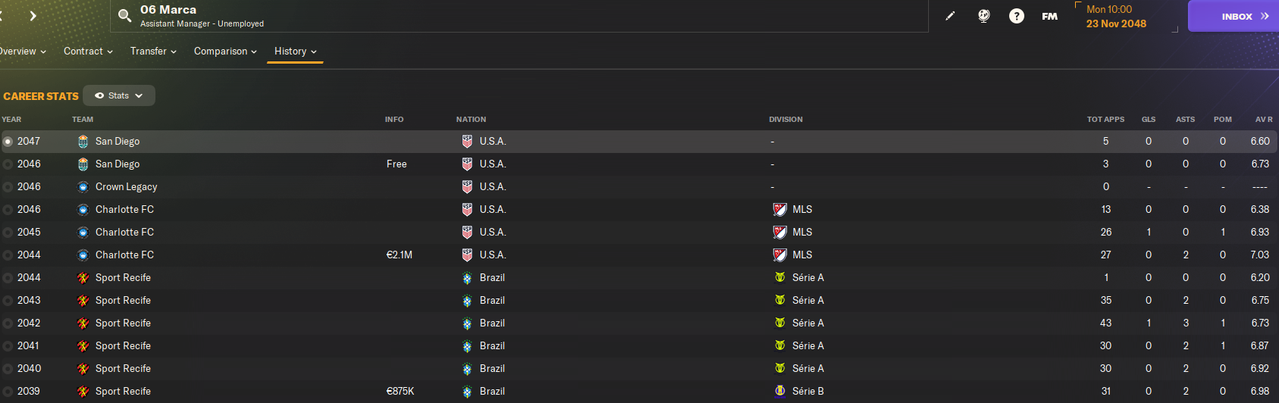Screen dimensions: 1279x403
Task: Open the Transfer tab menu
Action: tap(153, 51)
